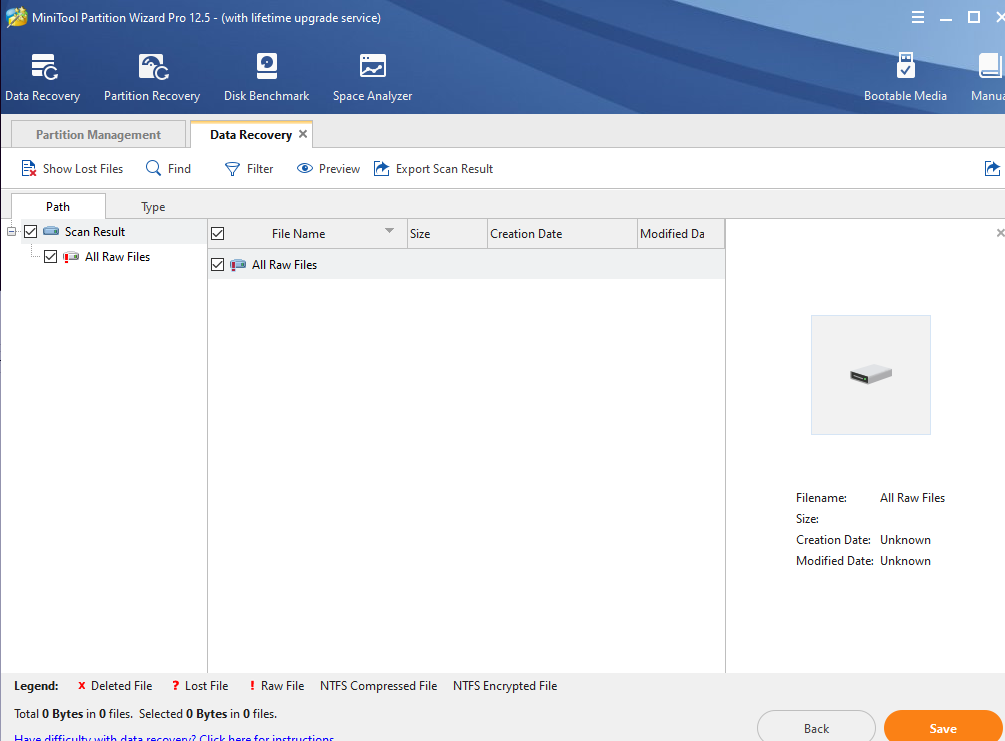This screenshot has height=741, width=1005.
Task: Sort by the Size column header
Action: (447, 233)
